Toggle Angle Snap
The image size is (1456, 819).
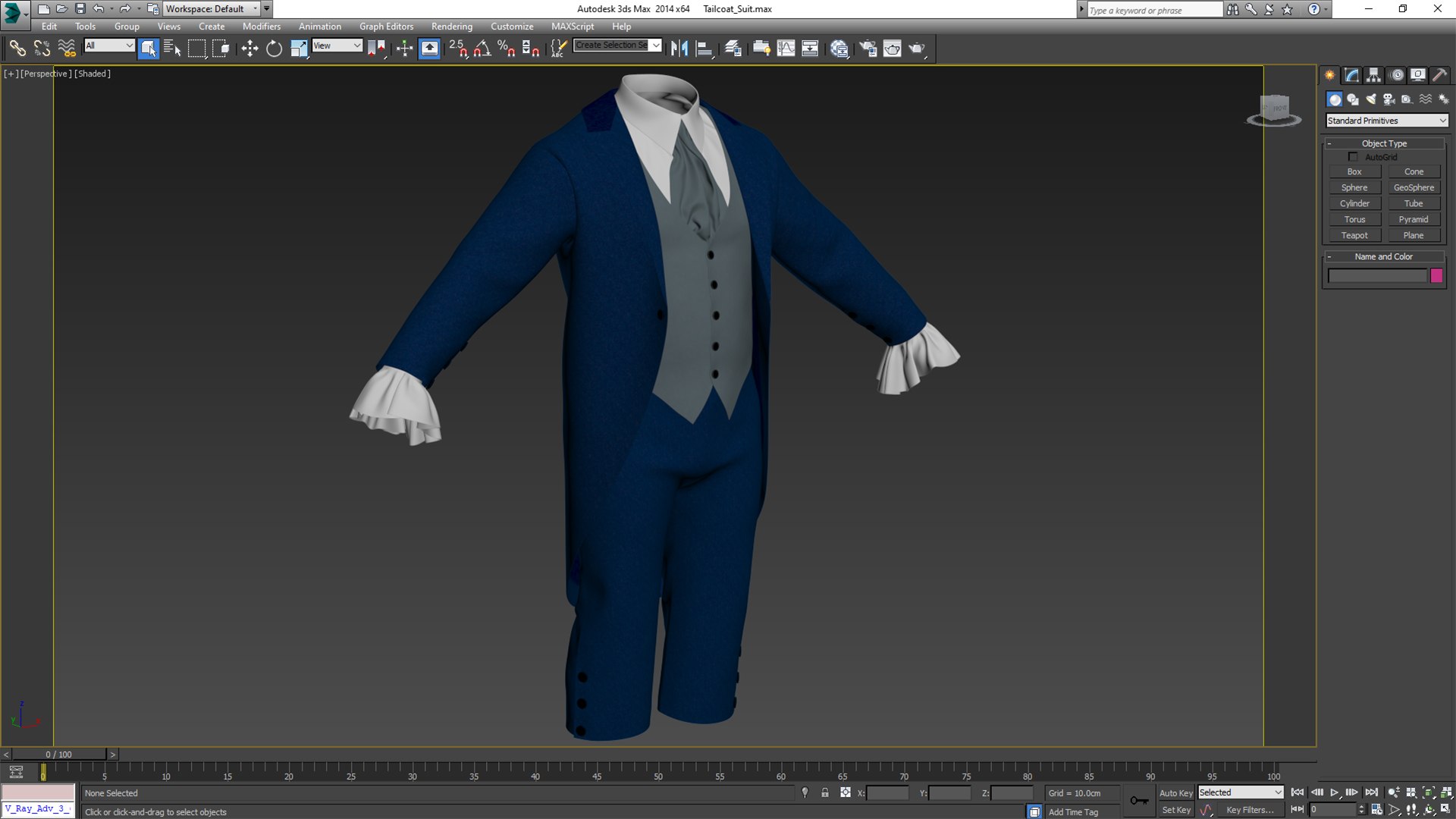(482, 49)
